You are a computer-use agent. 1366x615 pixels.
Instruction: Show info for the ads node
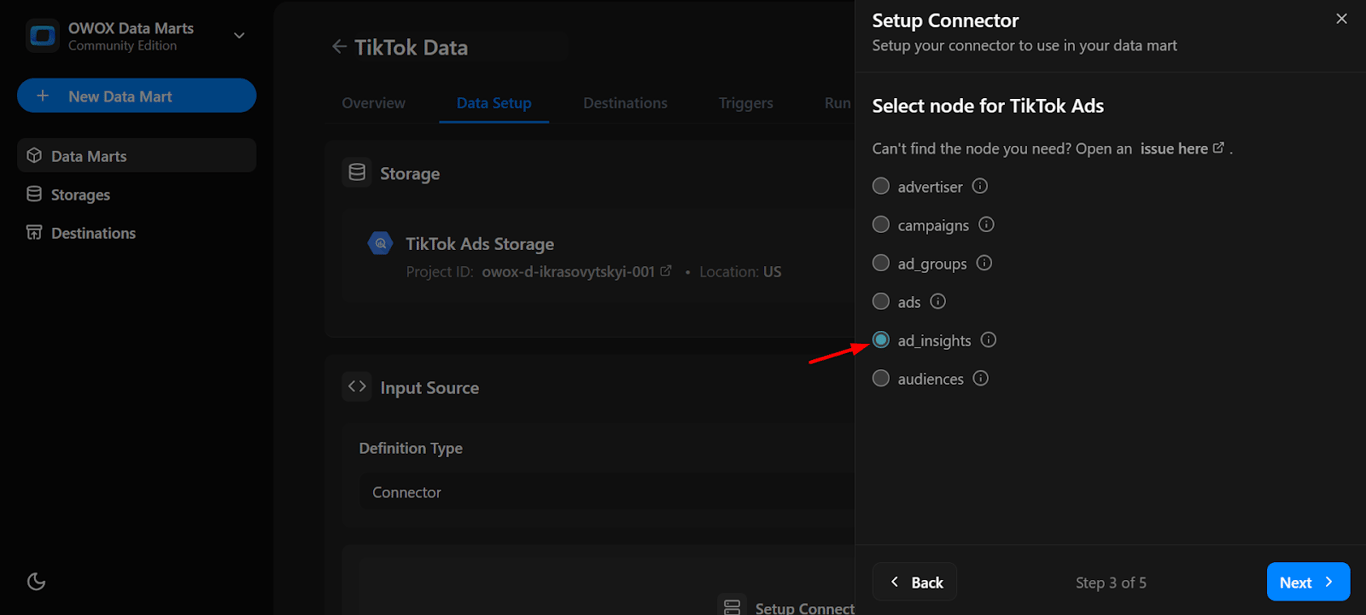pyautogui.click(x=938, y=301)
